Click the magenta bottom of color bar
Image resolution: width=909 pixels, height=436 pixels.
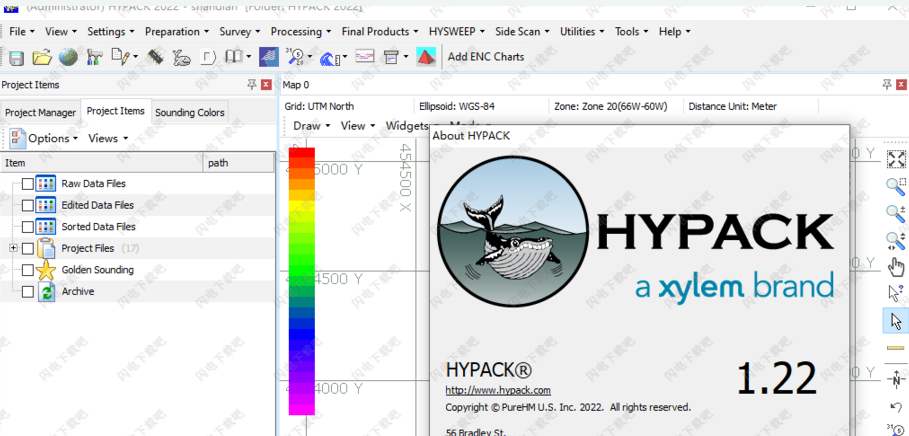[301, 409]
